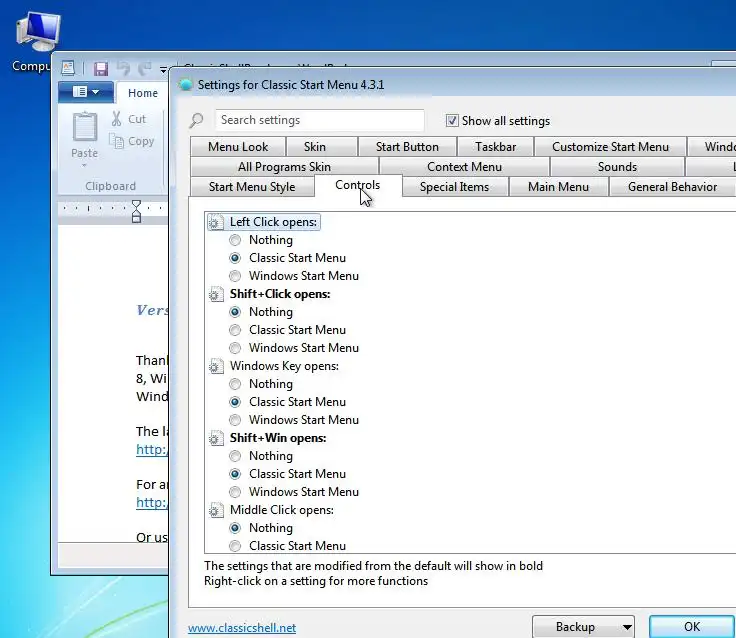This screenshot has height=638, width=736.
Task: Open the Context Menu tab
Action: [464, 167]
